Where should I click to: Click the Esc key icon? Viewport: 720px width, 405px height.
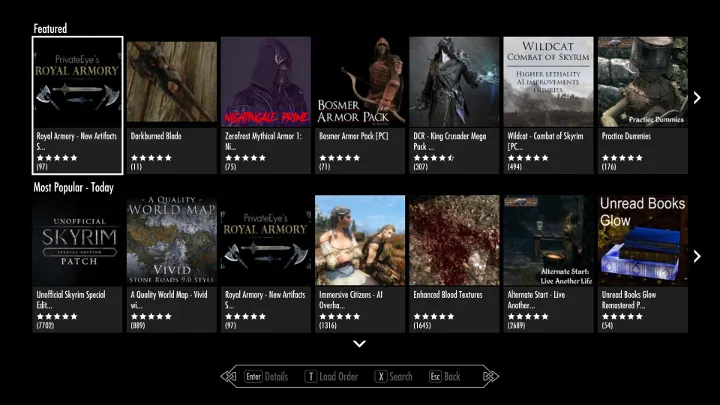pyautogui.click(x=435, y=377)
